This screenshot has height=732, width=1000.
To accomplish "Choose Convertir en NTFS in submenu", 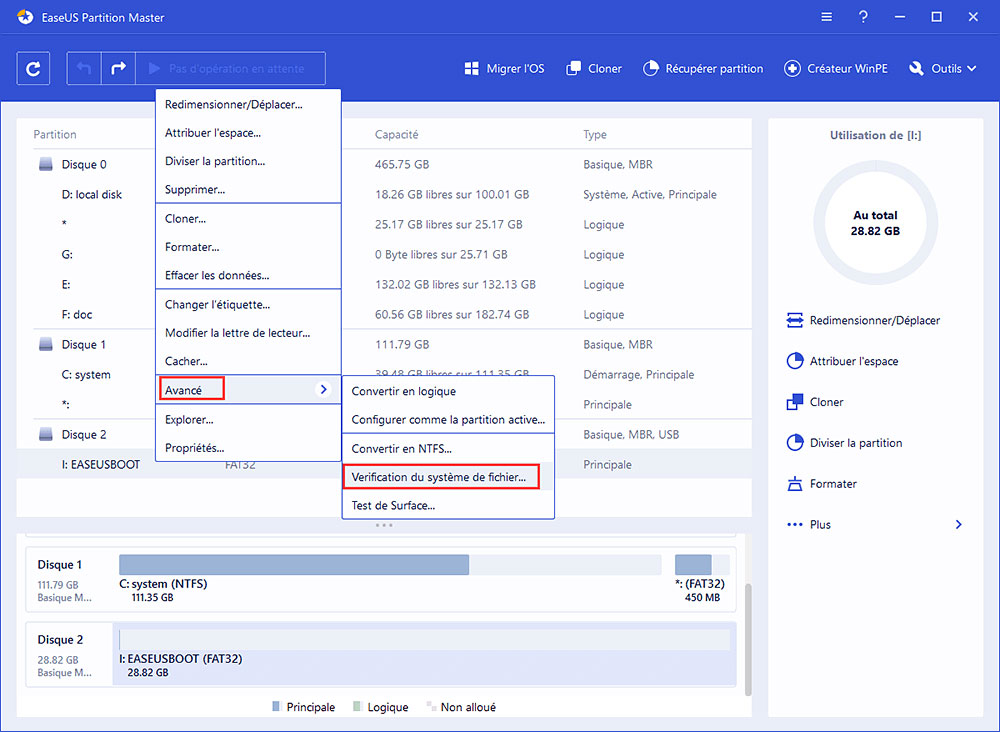I will click(x=448, y=449).
